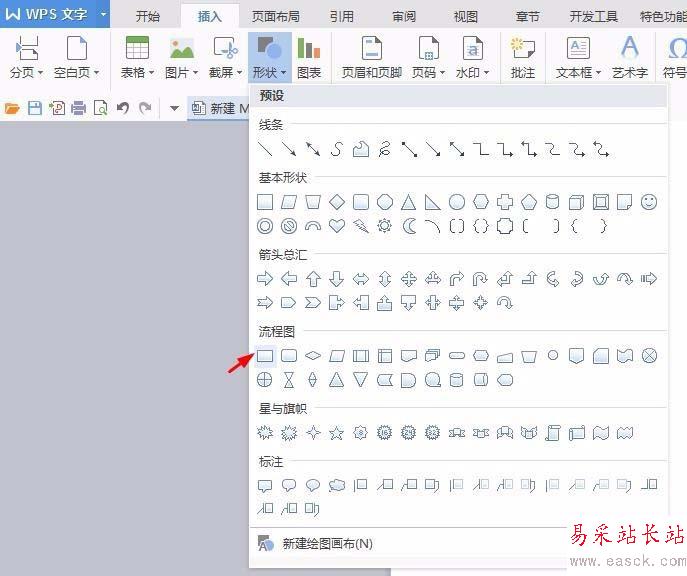
Task: Open the 引用 tab
Action: pos(342,17)
